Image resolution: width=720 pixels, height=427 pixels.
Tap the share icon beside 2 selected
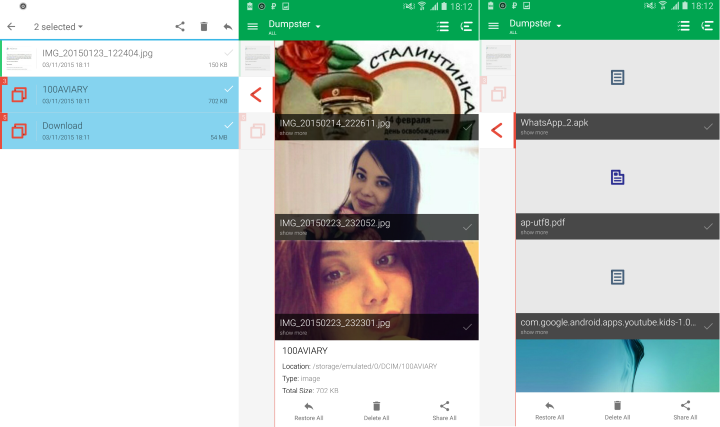coord(180,27)
